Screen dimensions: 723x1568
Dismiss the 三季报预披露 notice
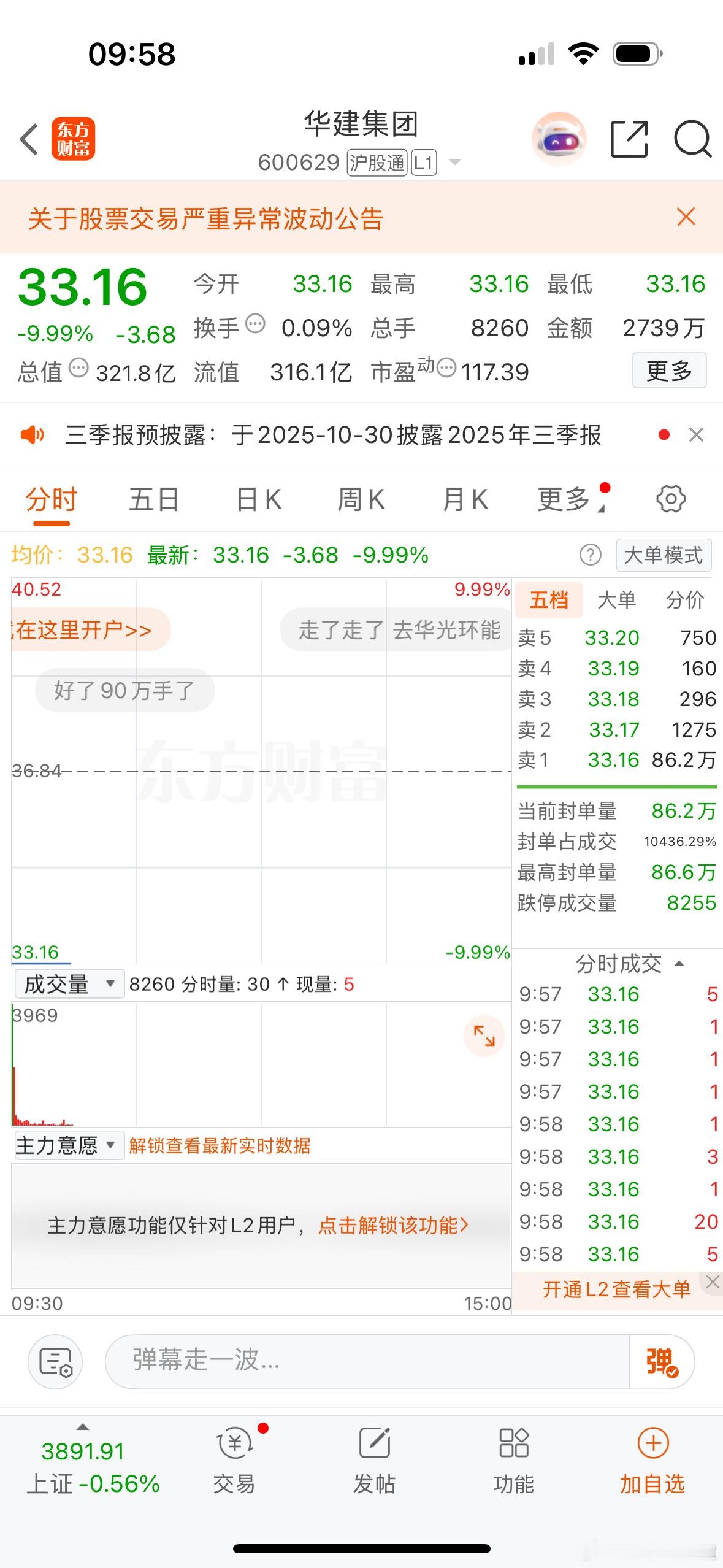tap(696, 435)
